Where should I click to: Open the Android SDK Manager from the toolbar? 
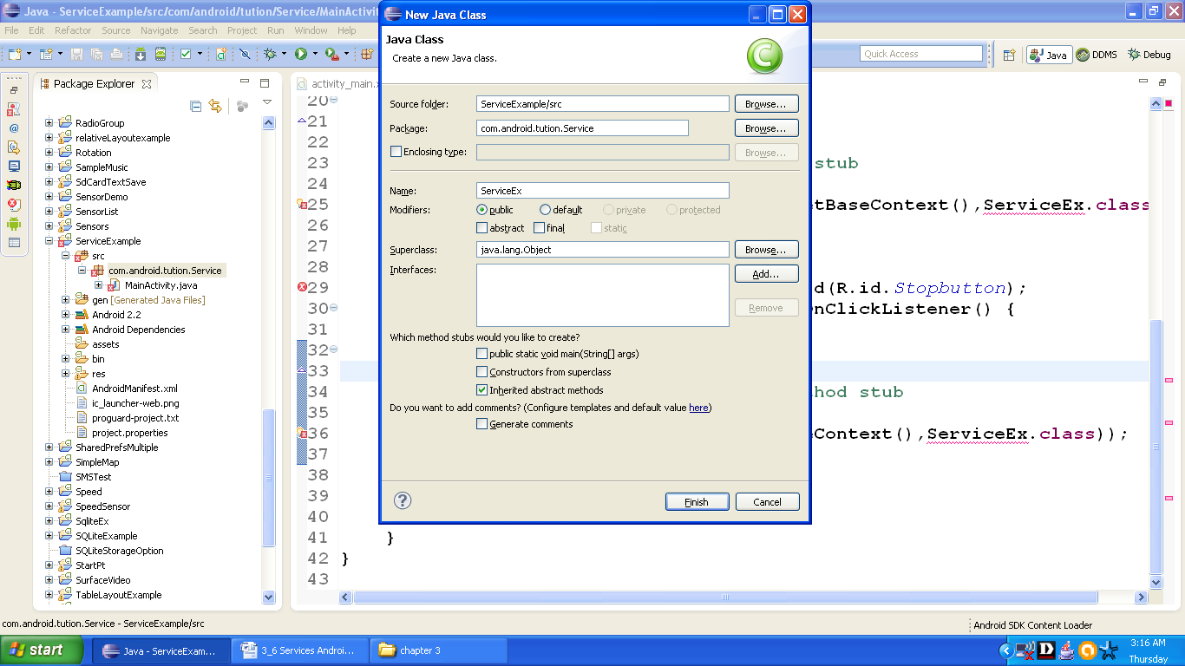(x=140, y=54)
